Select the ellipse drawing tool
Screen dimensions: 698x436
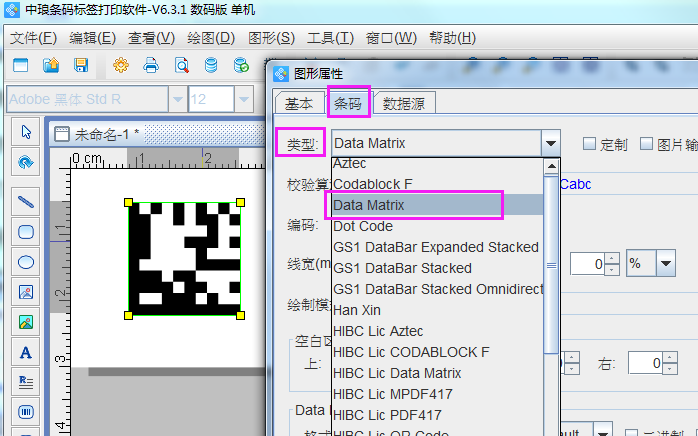pyautogui.click(x=26, y=262)
